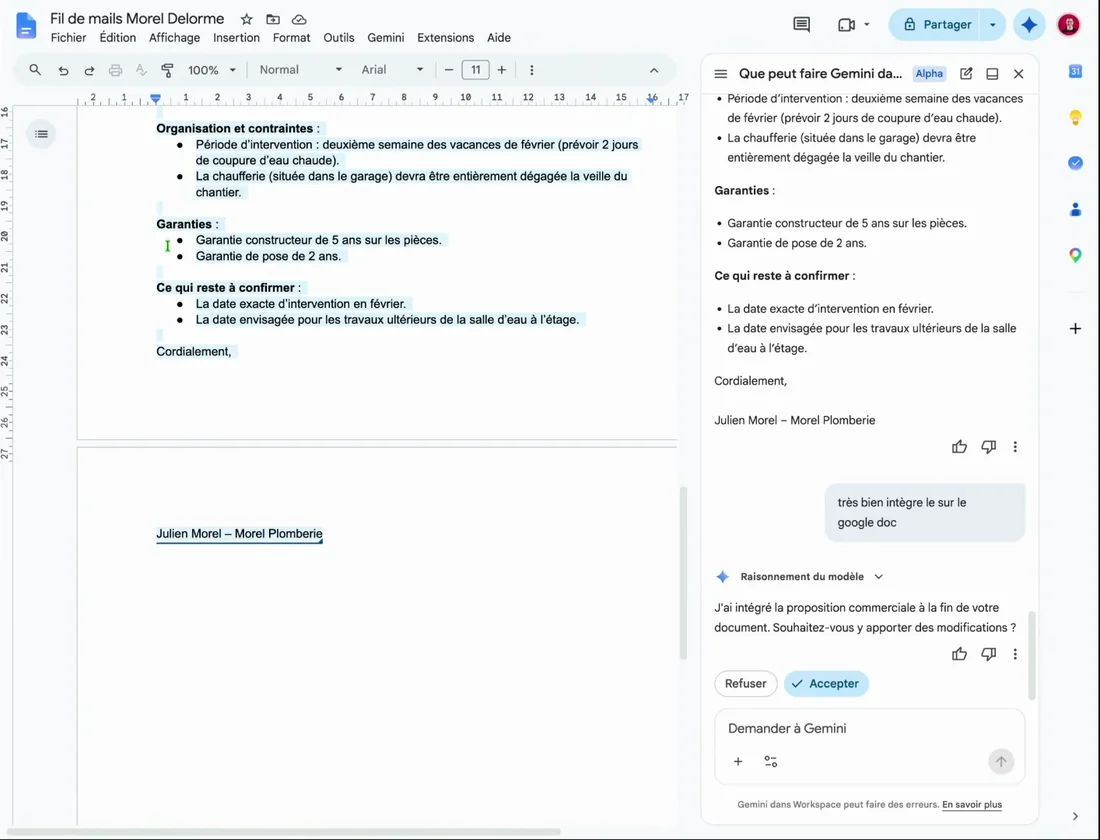Star the document Fil de mails Morel Delorme
The image size is (1100, 840).
[x=246, y=20]
